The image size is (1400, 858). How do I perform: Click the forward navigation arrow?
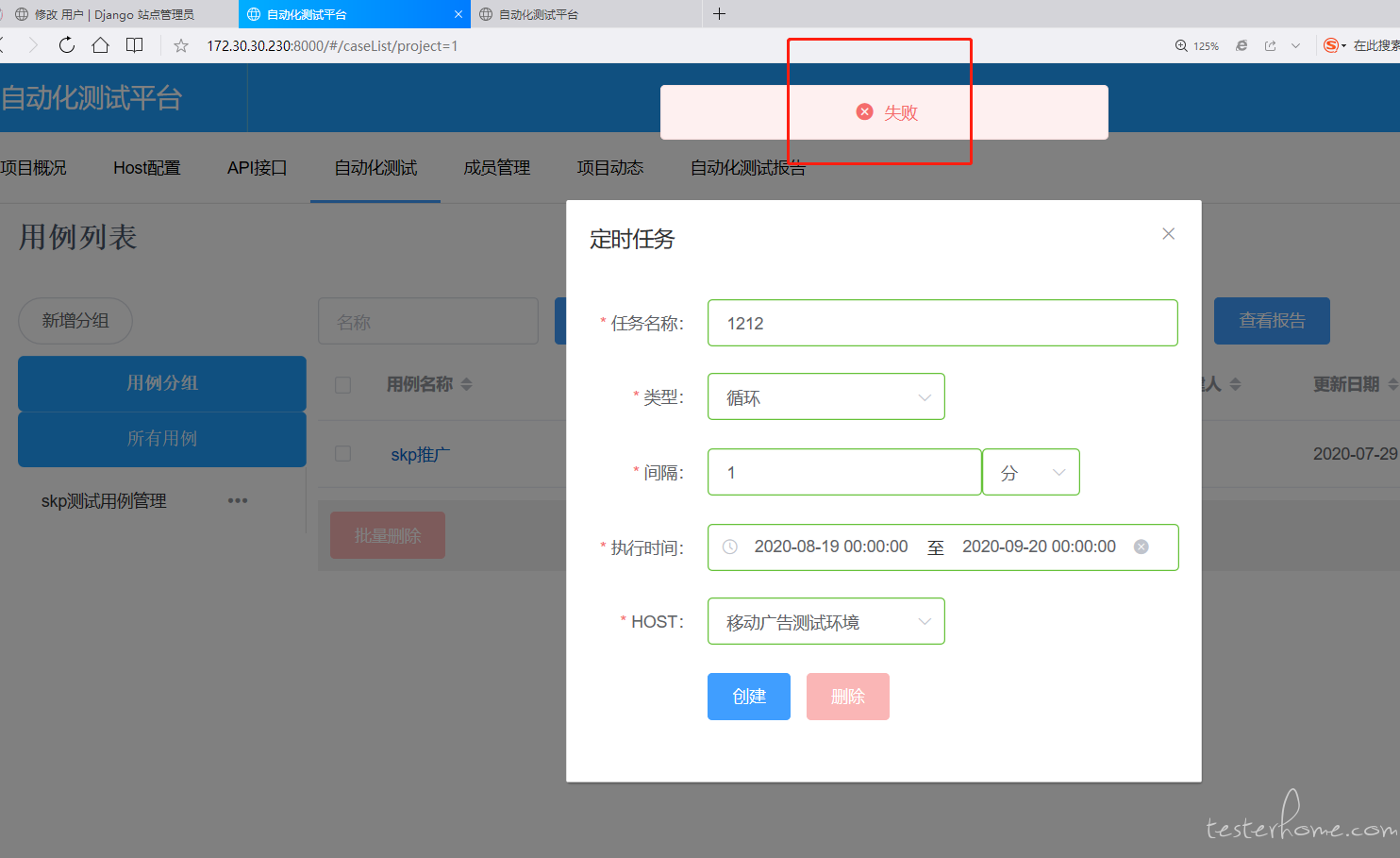(x=33, y=45)
